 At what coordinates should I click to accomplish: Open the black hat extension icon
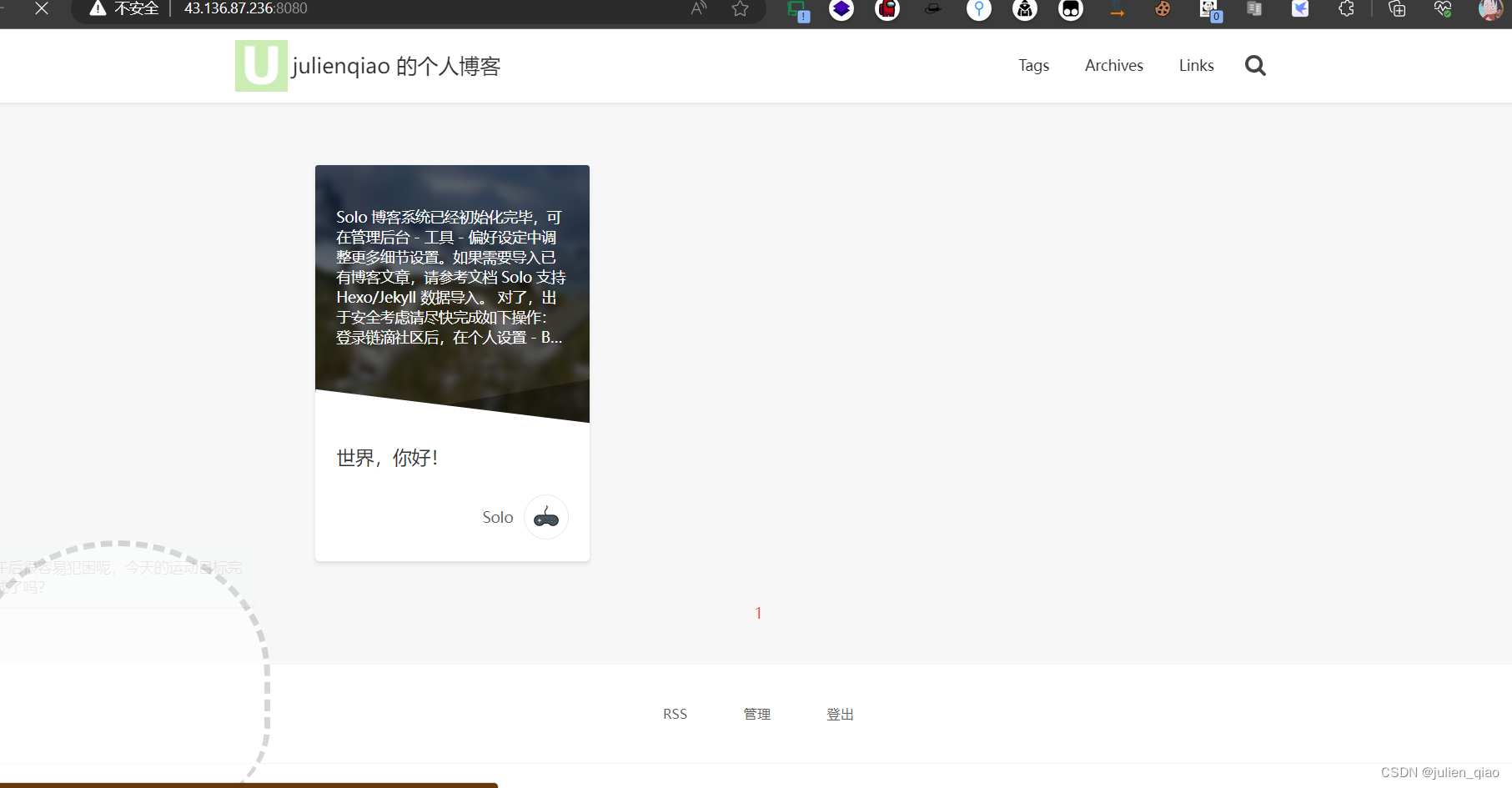933,9
